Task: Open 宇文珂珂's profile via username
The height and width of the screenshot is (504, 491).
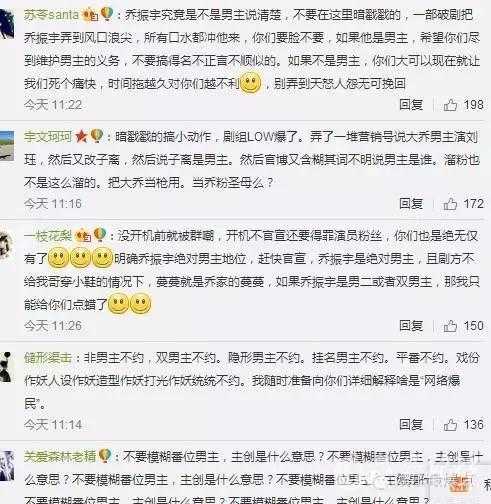Action: pyautogui.click(x=48, y=137)
